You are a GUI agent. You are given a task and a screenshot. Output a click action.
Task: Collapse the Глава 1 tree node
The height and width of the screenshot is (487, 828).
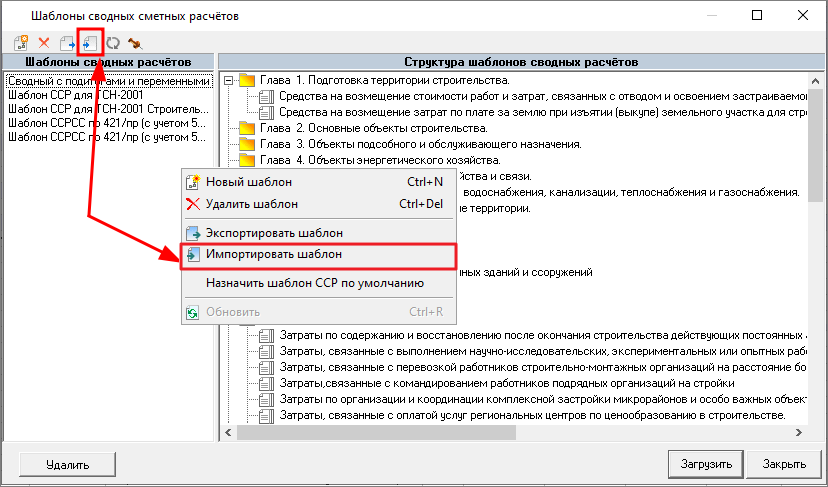click(229, 80)
